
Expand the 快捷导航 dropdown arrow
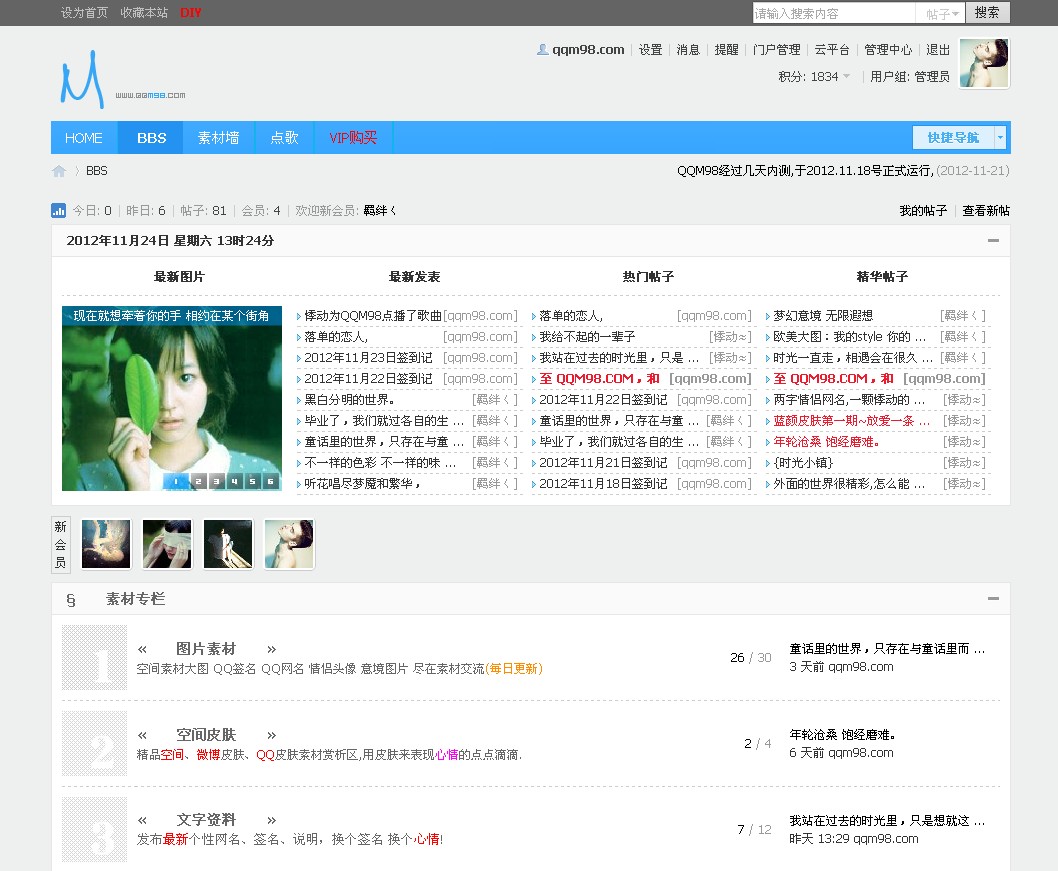(1000, 138)
